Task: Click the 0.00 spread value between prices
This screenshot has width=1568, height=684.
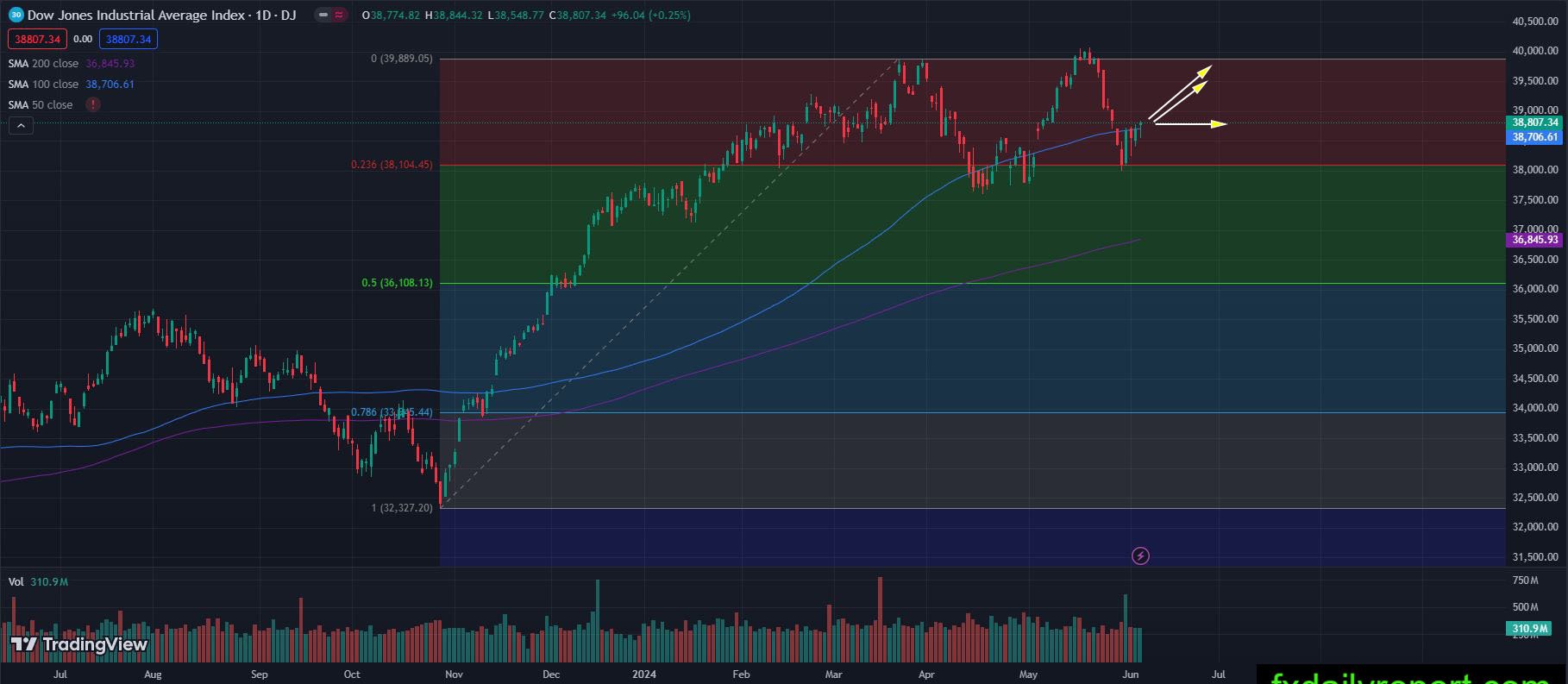Action: pos(83,39)
